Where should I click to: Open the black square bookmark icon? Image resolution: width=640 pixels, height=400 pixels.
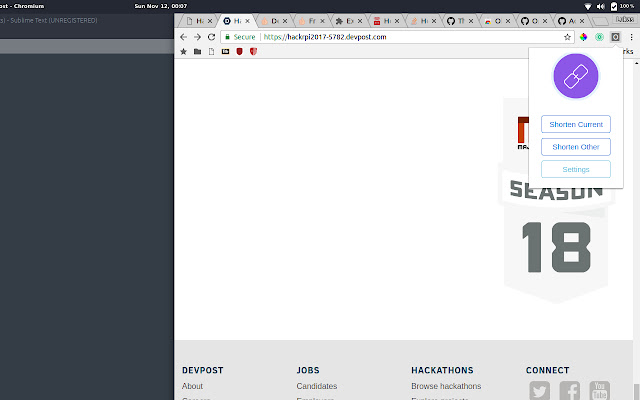click(225, 51)
